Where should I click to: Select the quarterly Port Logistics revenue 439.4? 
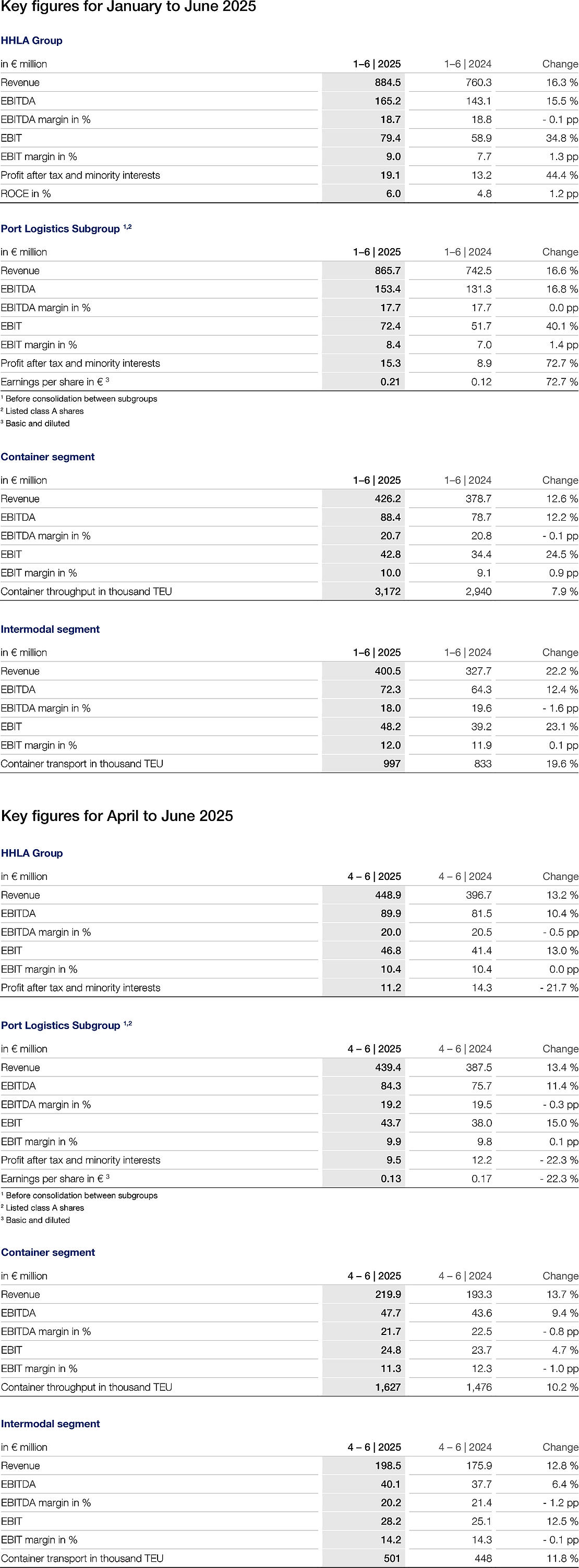pyautogui.click(x=387, y=1068)
